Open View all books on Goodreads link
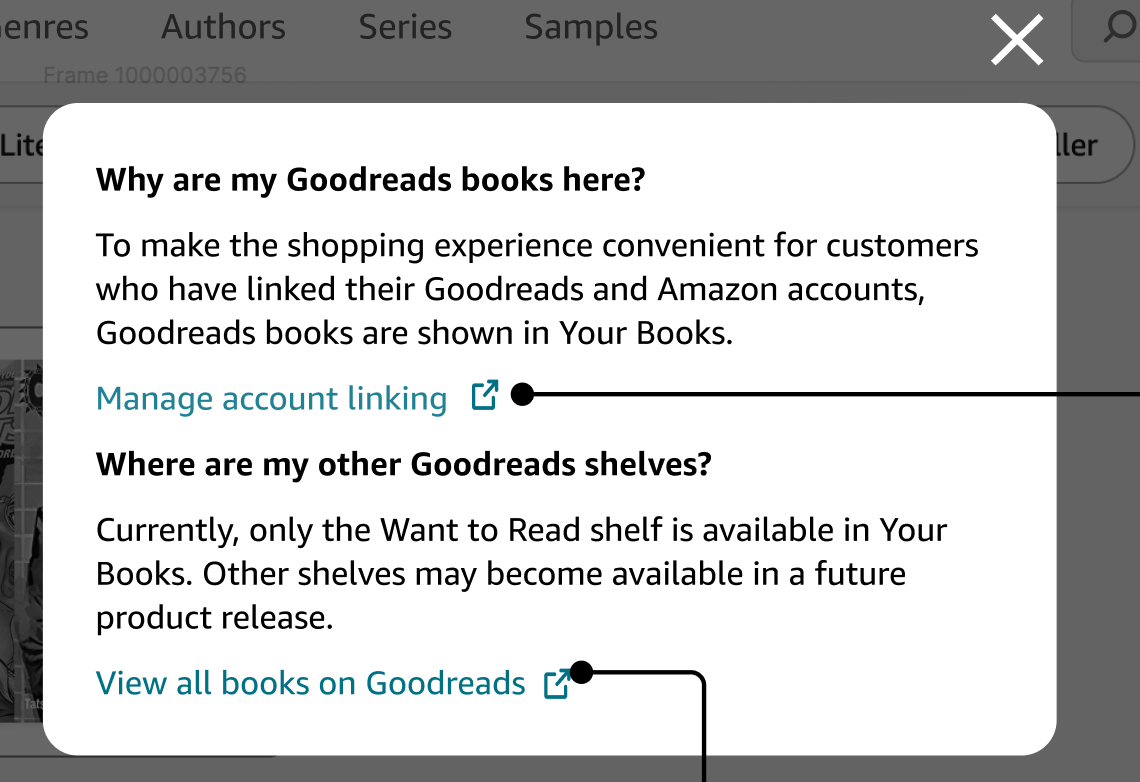Screen dimensions: 1140x782 click(310, 684)
